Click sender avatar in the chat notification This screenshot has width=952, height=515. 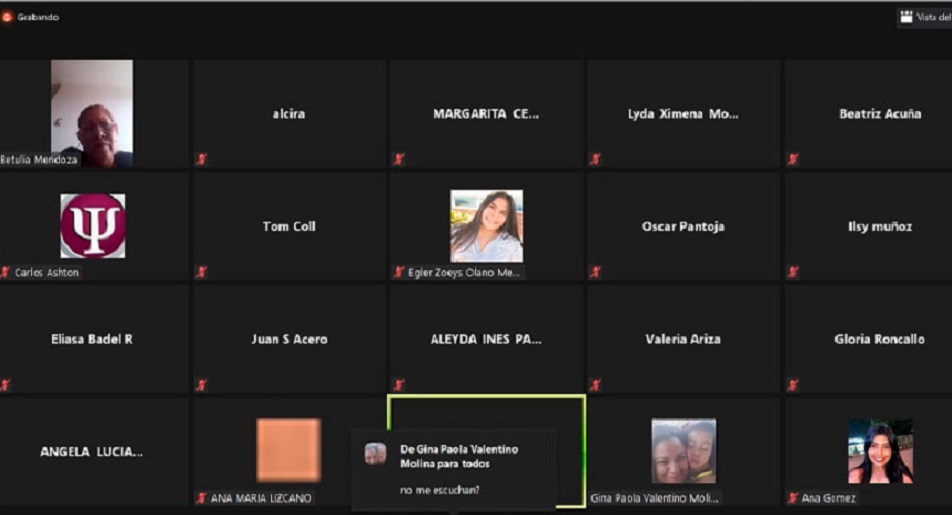pyautogui.click(x=375, y=454)
